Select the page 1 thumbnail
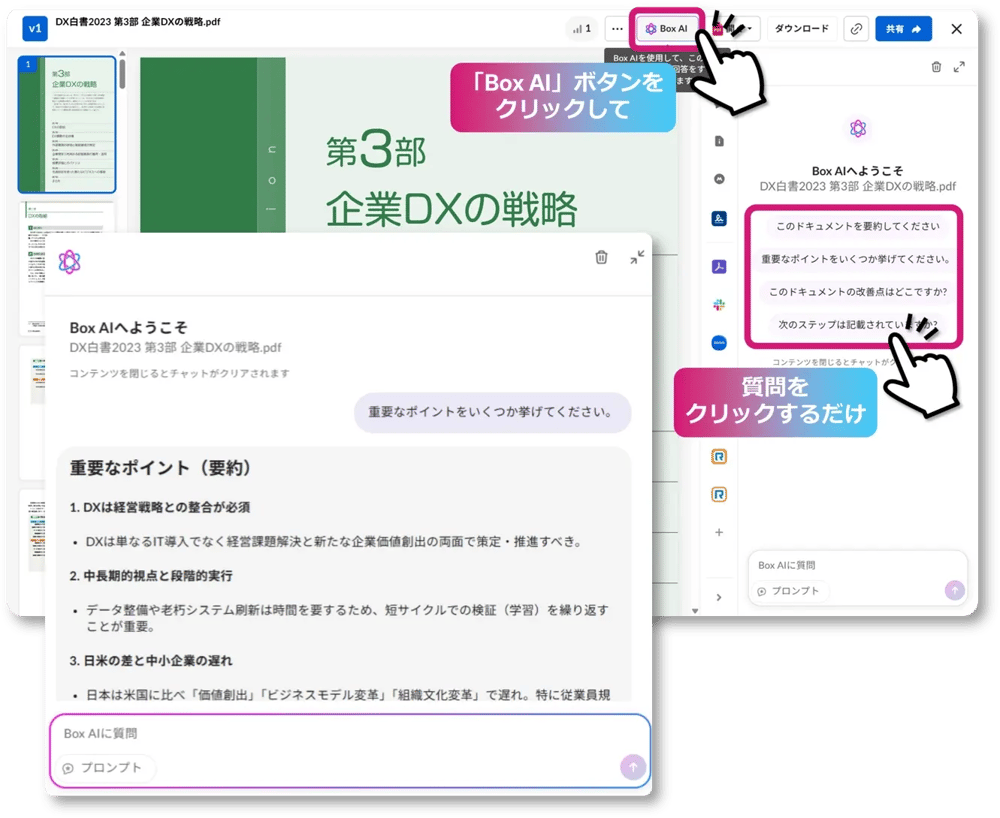 click(x=67, y=124)
